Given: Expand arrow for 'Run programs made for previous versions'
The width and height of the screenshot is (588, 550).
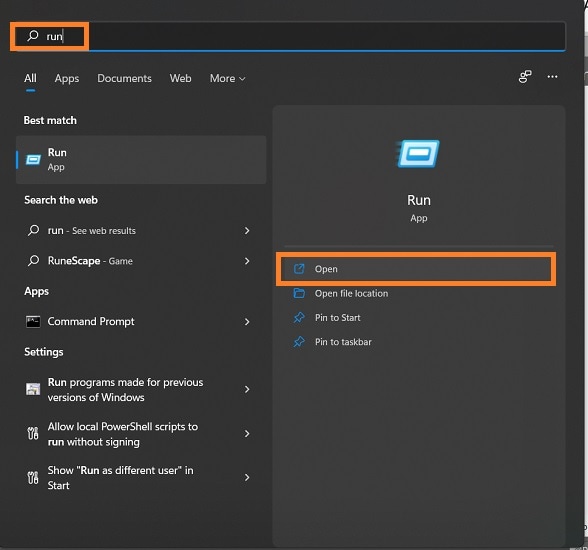Looking at the screenshot, I should pyautogui.click(x=247, y=390).
